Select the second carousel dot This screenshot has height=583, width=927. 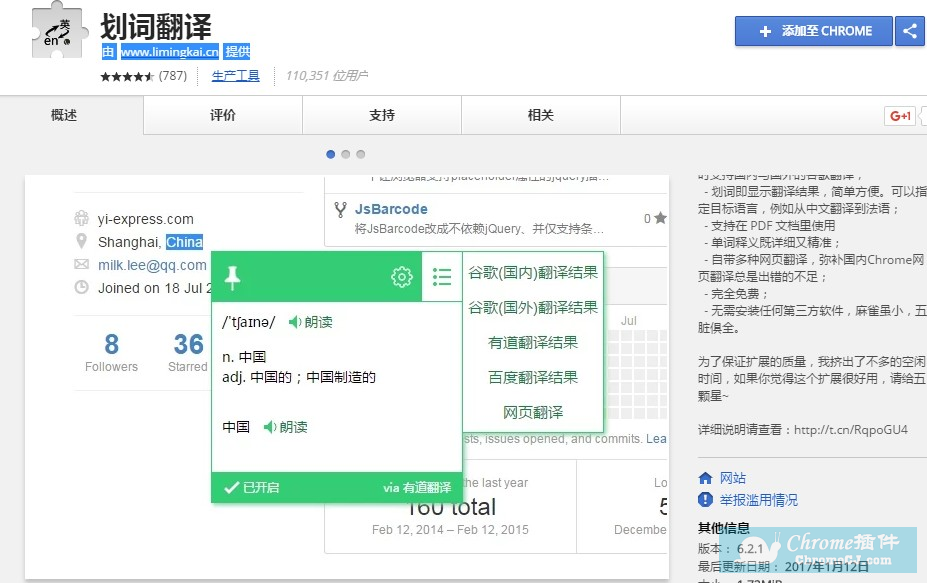(x=346, y=154)
